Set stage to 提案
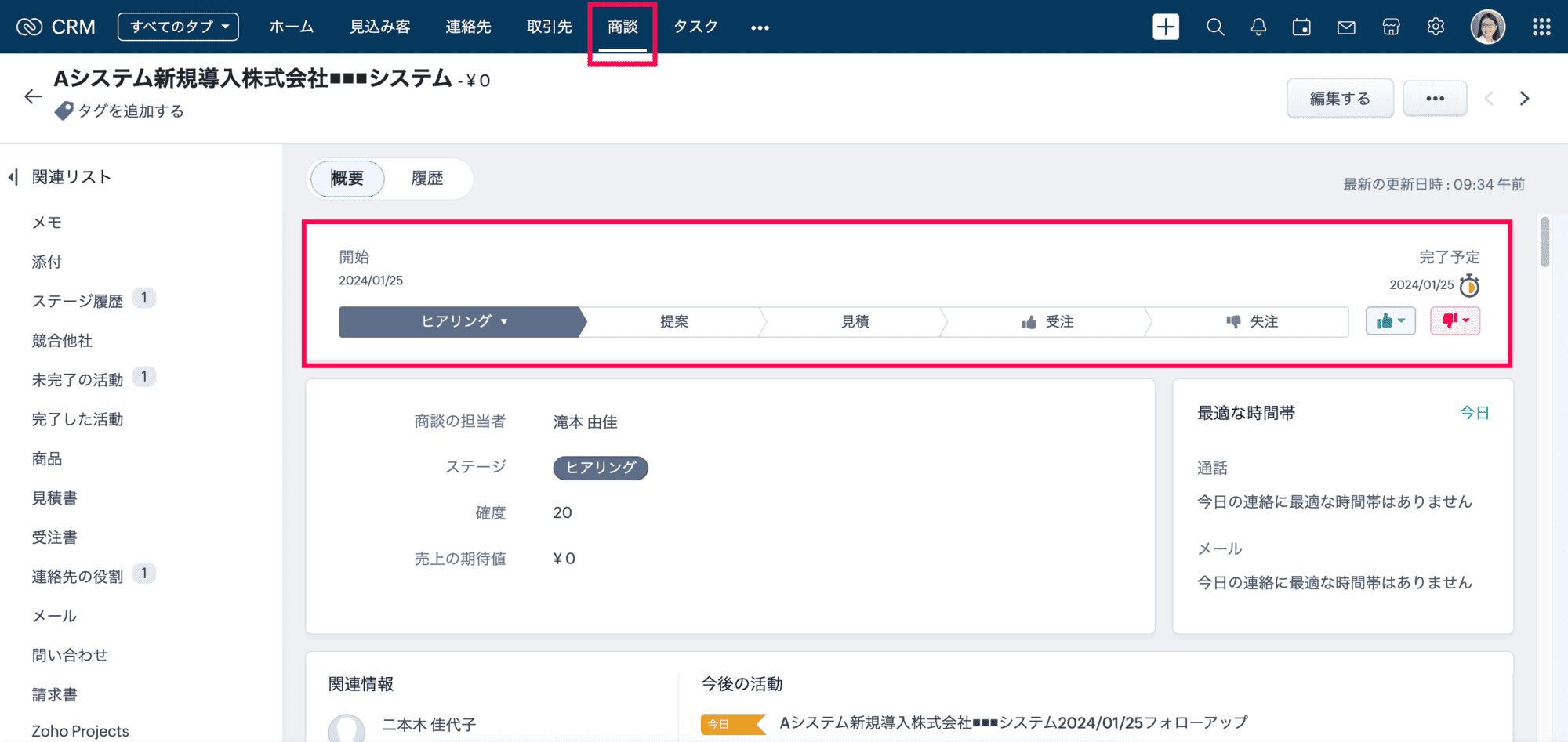The width and height of the screenshot is (1568, 742). tap(674, 321)
